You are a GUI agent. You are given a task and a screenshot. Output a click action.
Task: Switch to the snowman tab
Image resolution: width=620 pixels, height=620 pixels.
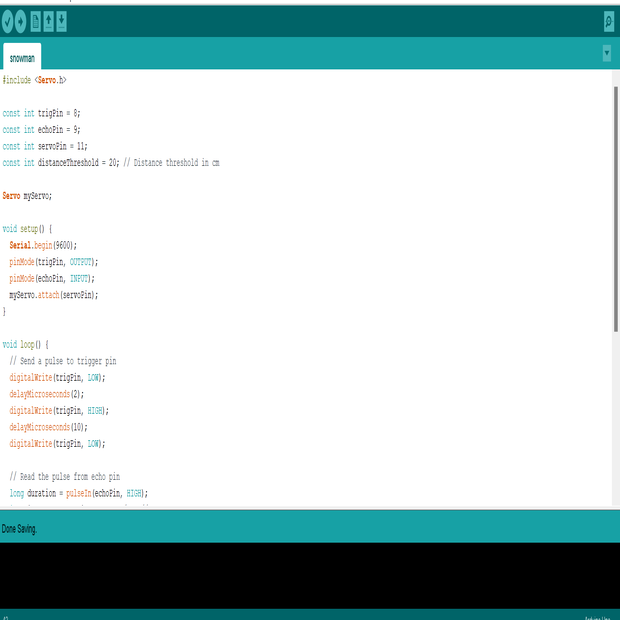point(22,58)
